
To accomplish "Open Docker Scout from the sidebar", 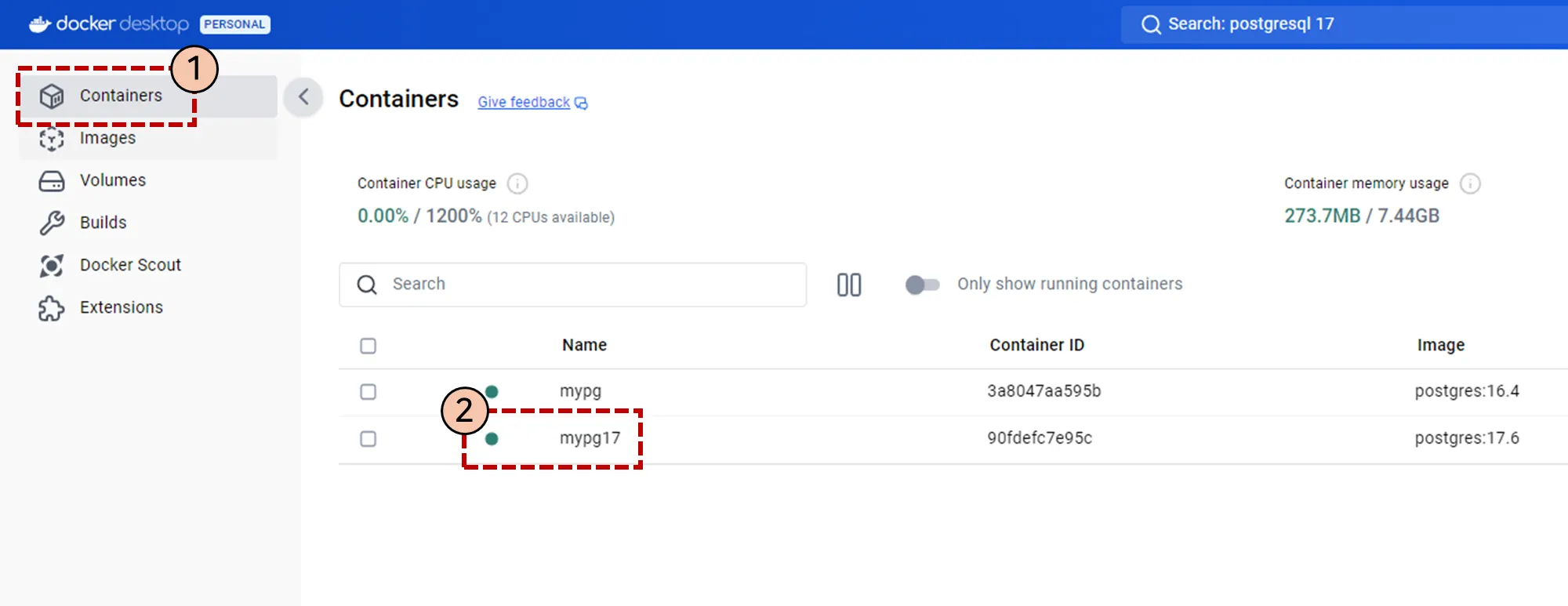I will pyautogui.click(x=148, y=266).
